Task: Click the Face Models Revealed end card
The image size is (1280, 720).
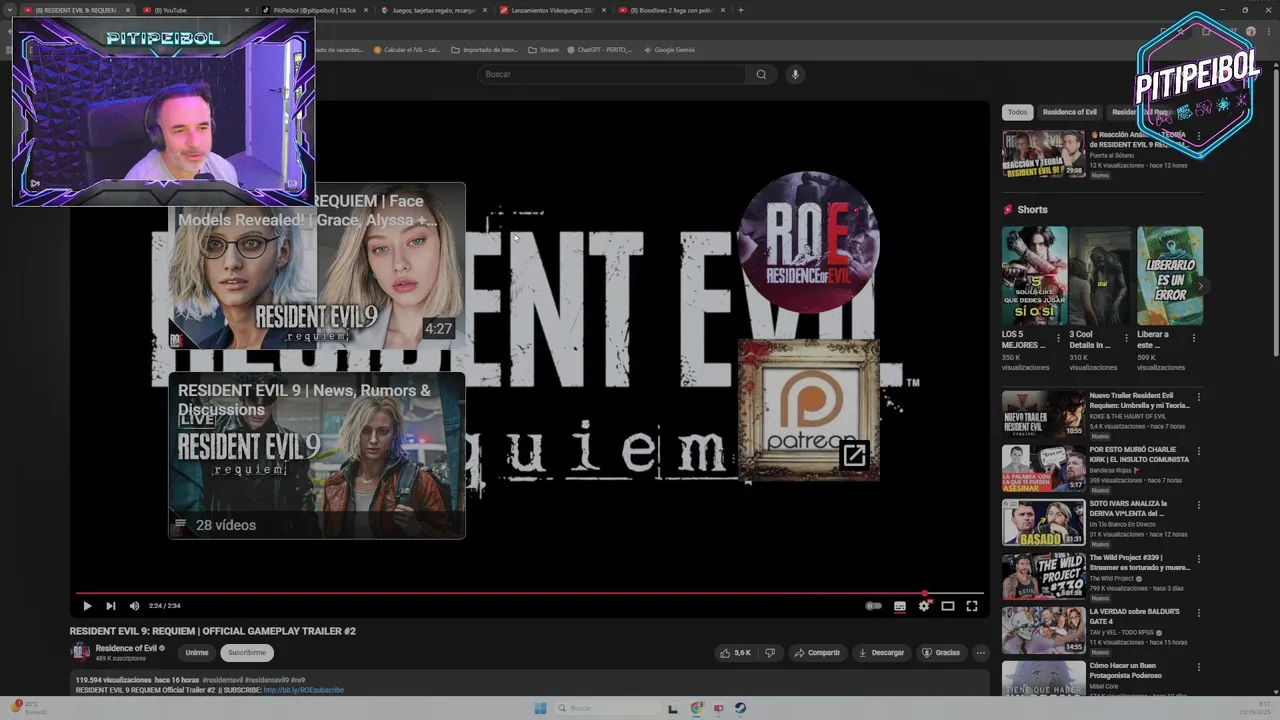Action: [x=316, y=266]
